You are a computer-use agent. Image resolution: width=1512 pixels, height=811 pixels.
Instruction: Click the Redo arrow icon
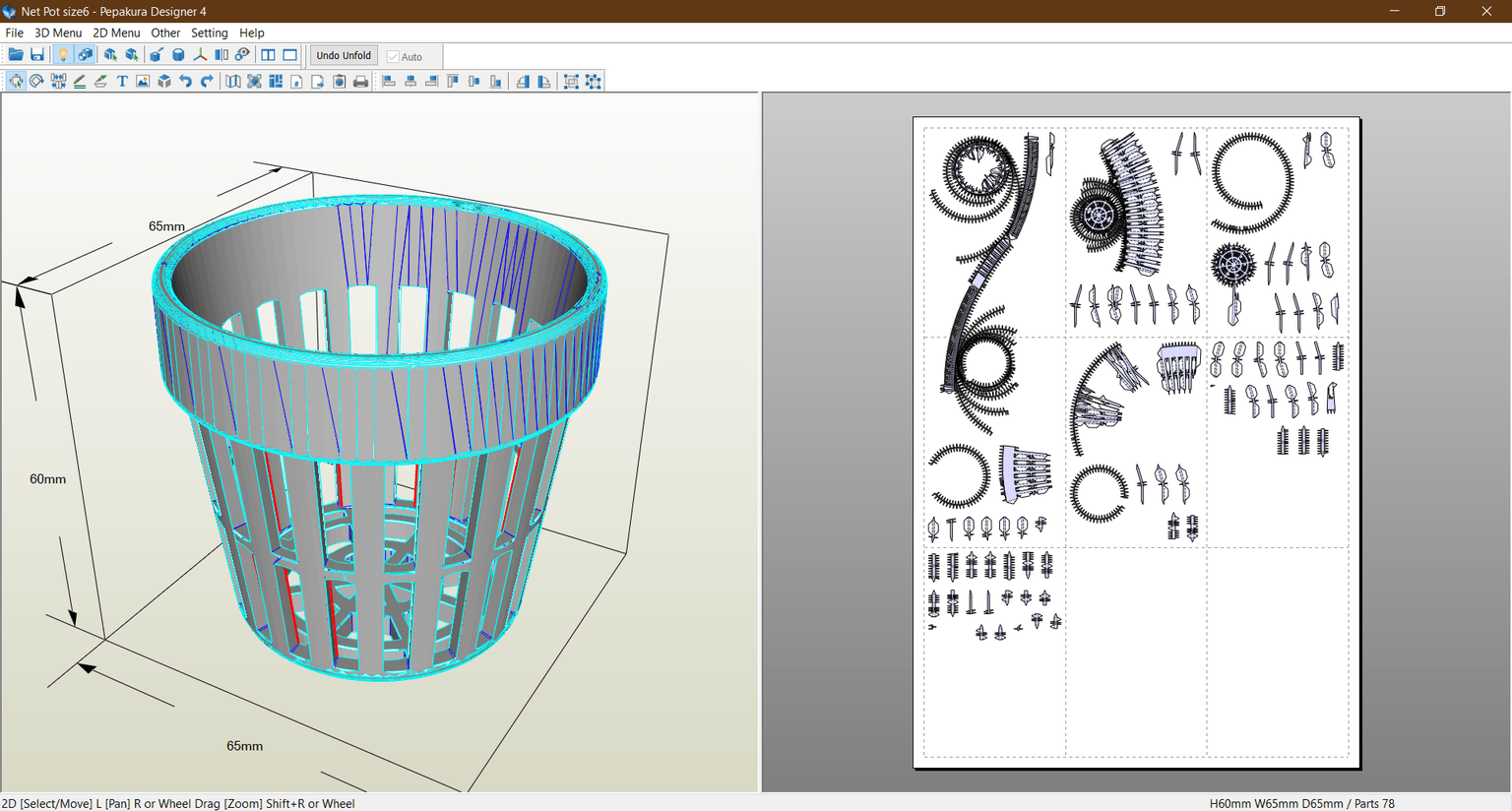point(207,82)
